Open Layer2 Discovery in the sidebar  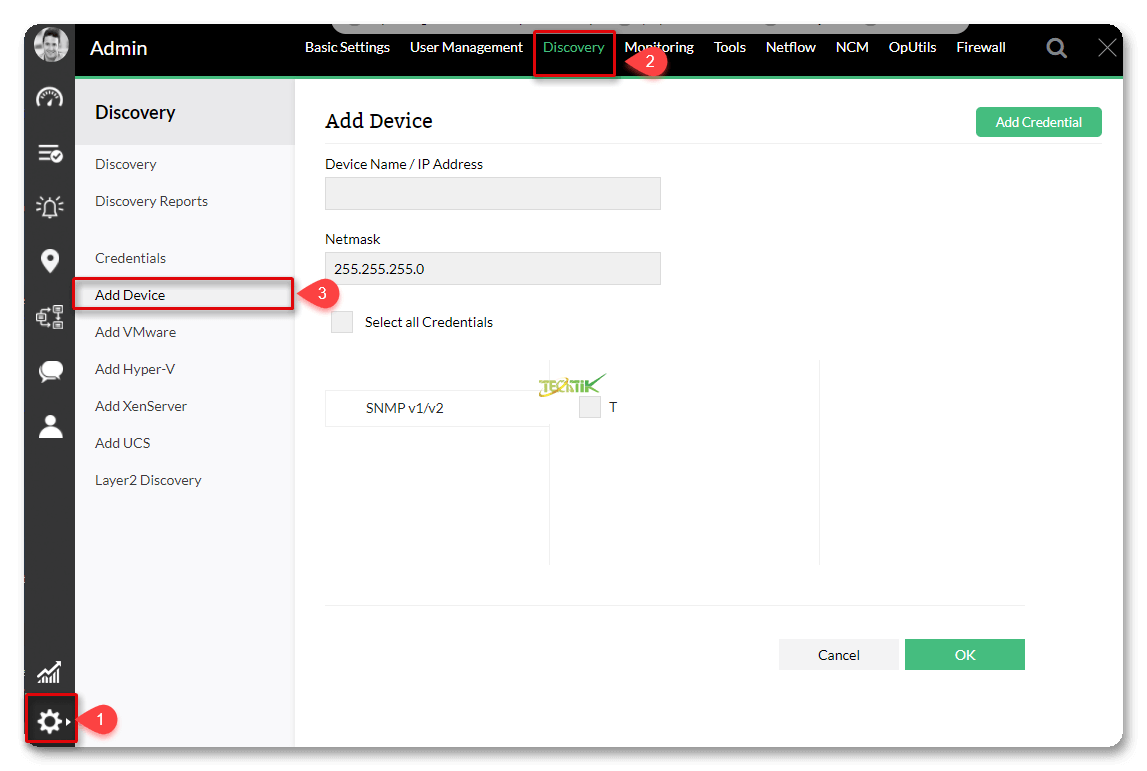148,480
